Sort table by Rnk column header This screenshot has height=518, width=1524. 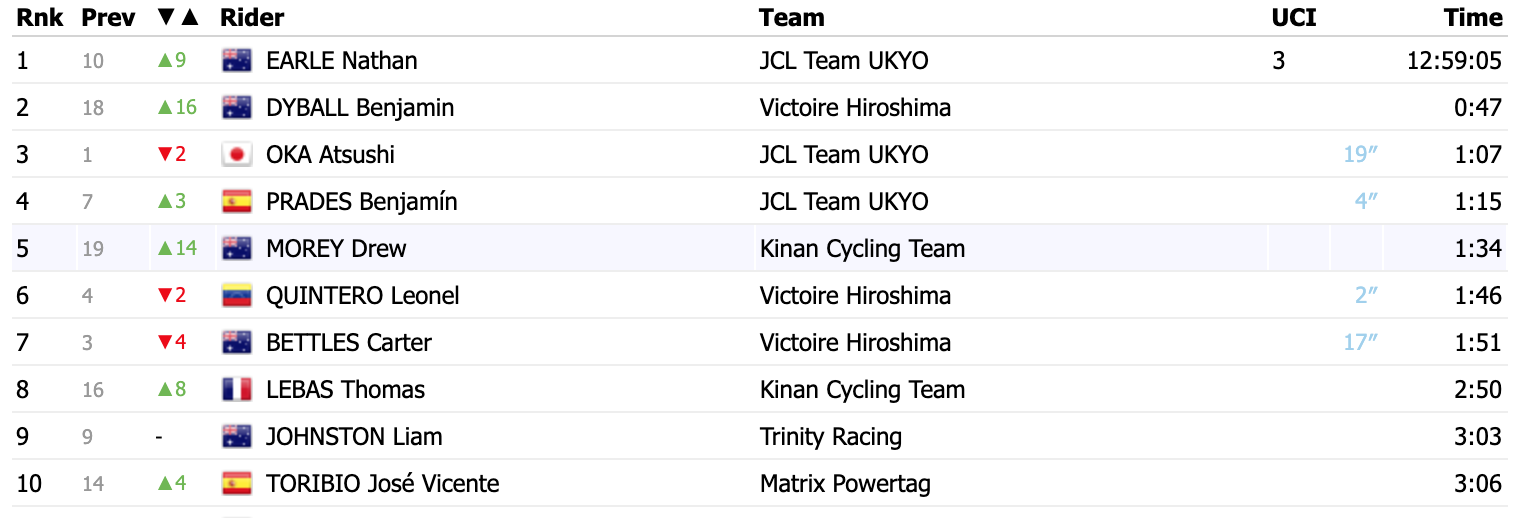tap(40, 17)
